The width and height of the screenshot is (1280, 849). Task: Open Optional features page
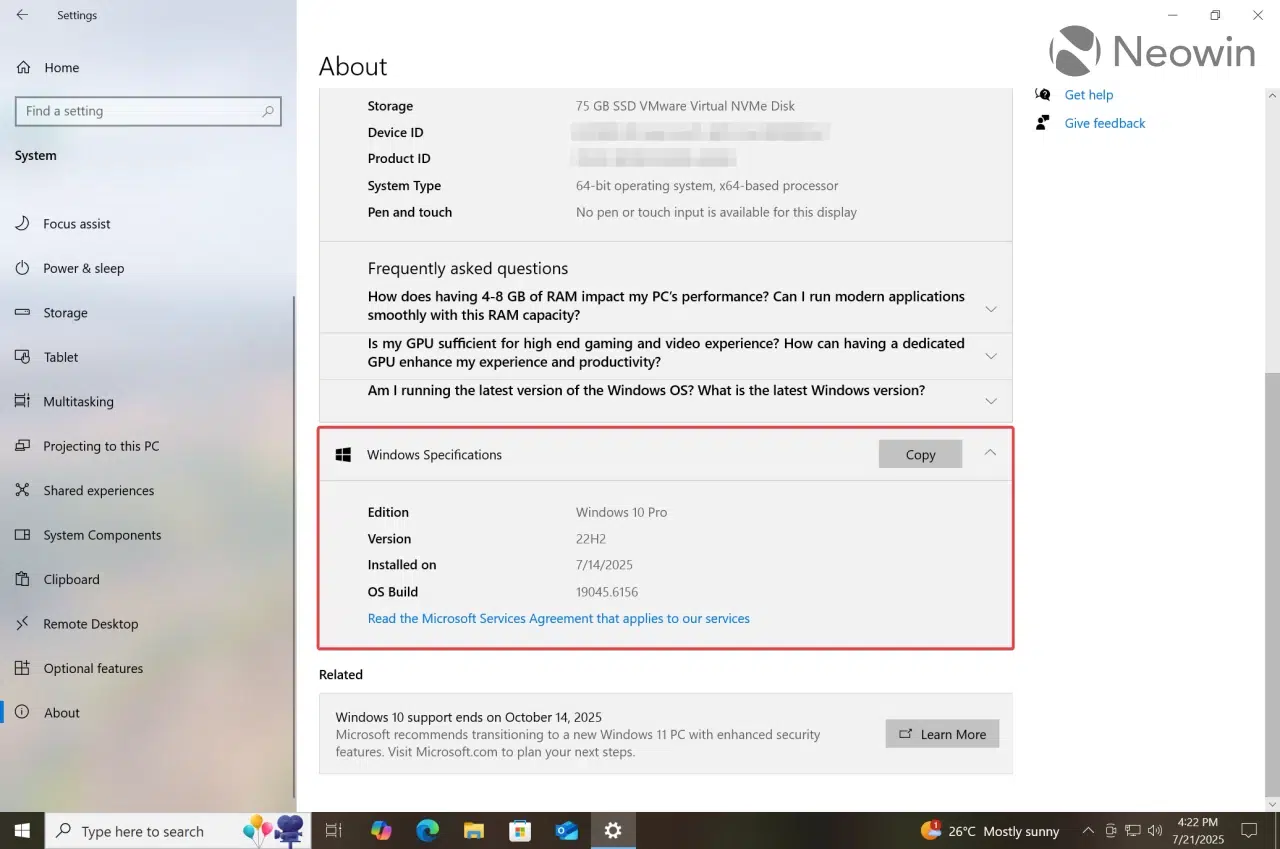[x=93, y=668]
